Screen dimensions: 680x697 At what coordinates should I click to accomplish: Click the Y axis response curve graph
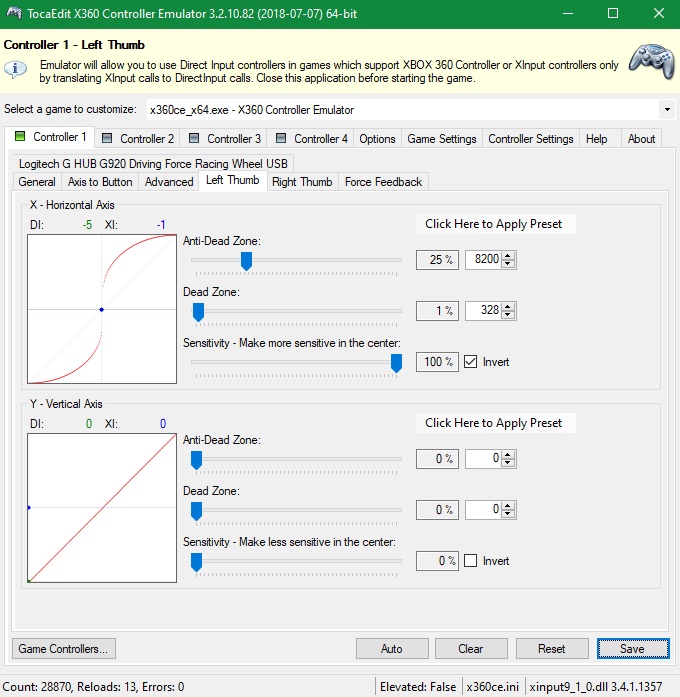pyautogui.click(x=102, y=508)
